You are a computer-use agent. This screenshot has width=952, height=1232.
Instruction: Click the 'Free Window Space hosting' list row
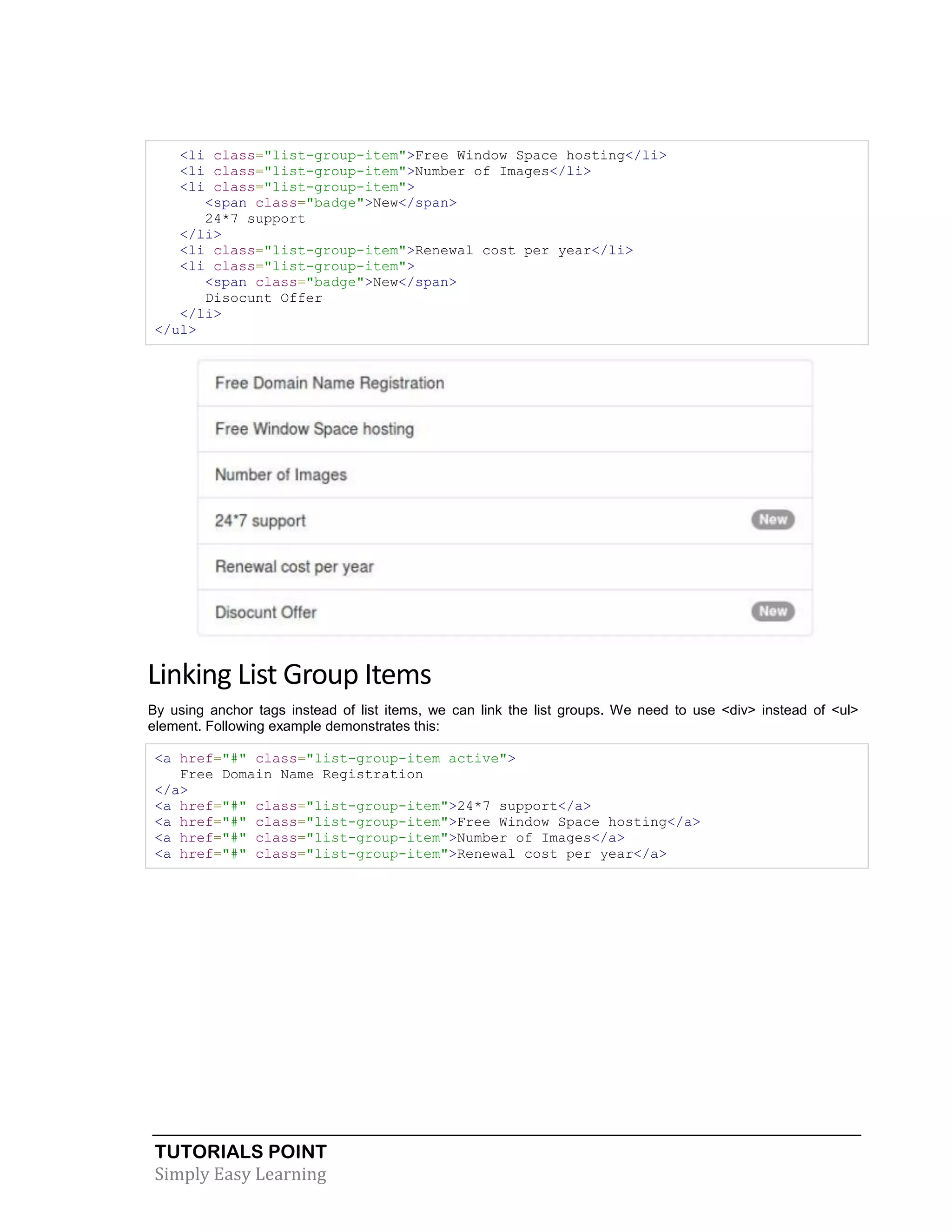coord(505,429)
